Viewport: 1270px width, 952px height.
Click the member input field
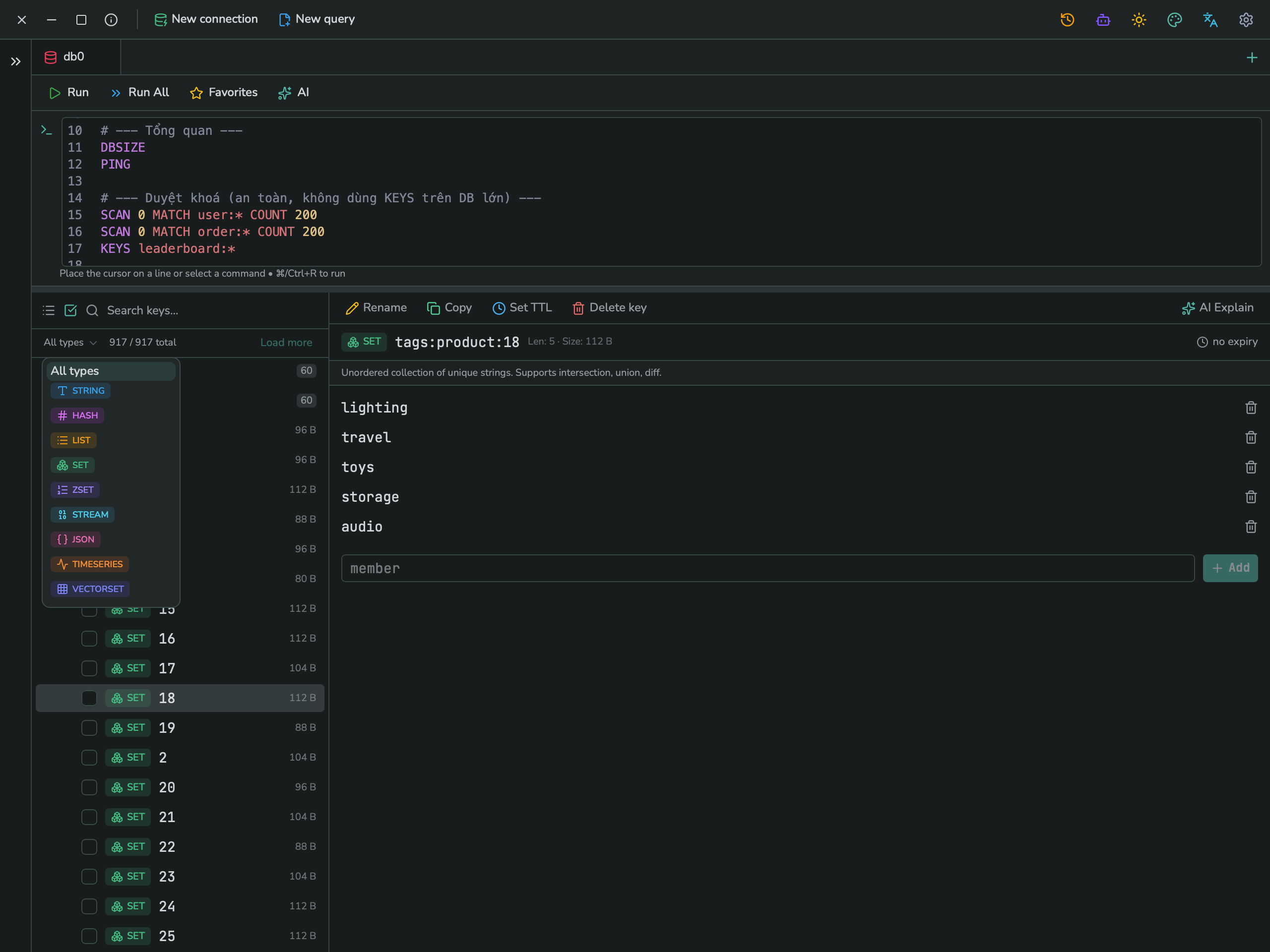coord(767,568)
